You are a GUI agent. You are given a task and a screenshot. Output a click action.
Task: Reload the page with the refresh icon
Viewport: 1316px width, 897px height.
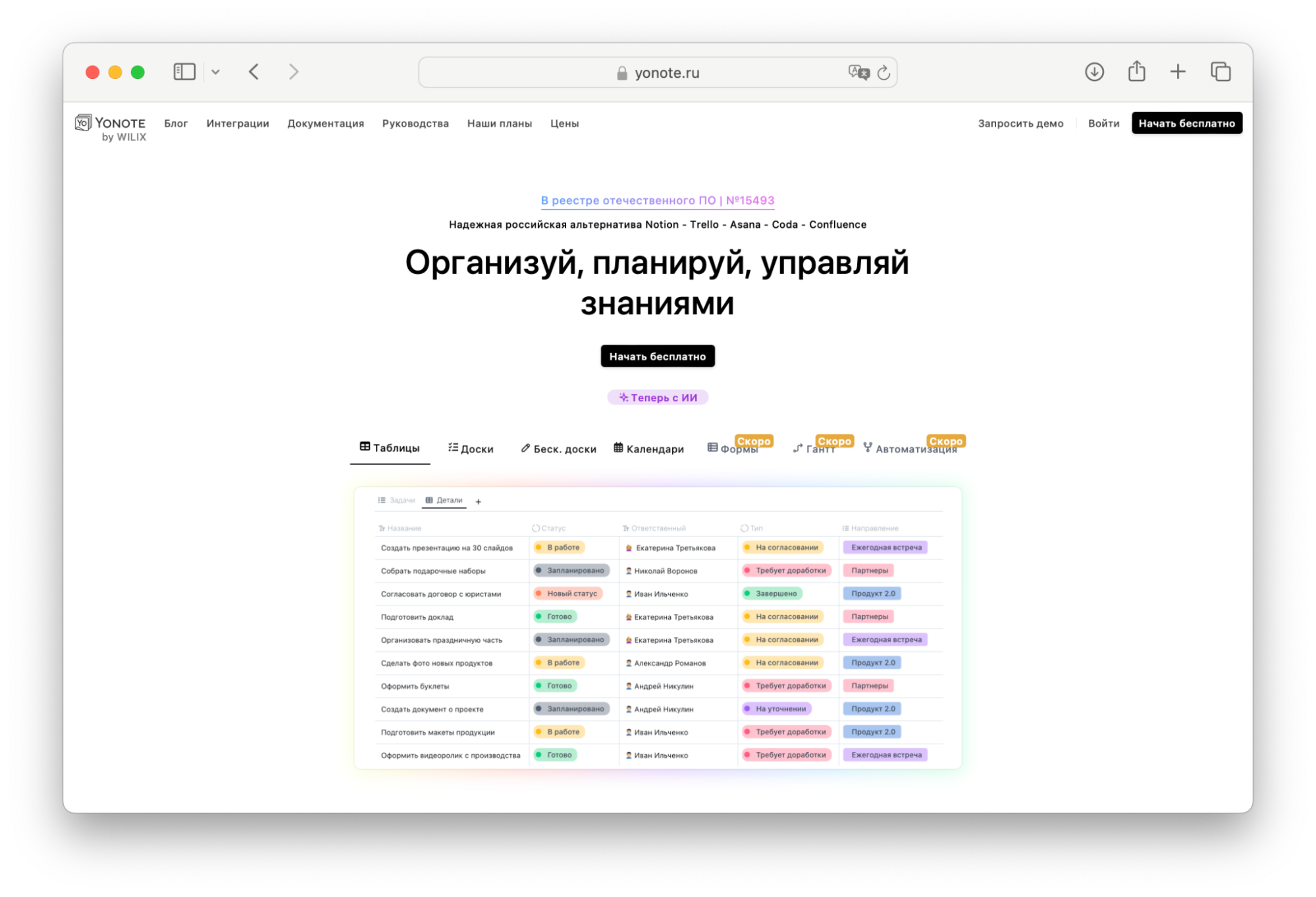(883, 72)
